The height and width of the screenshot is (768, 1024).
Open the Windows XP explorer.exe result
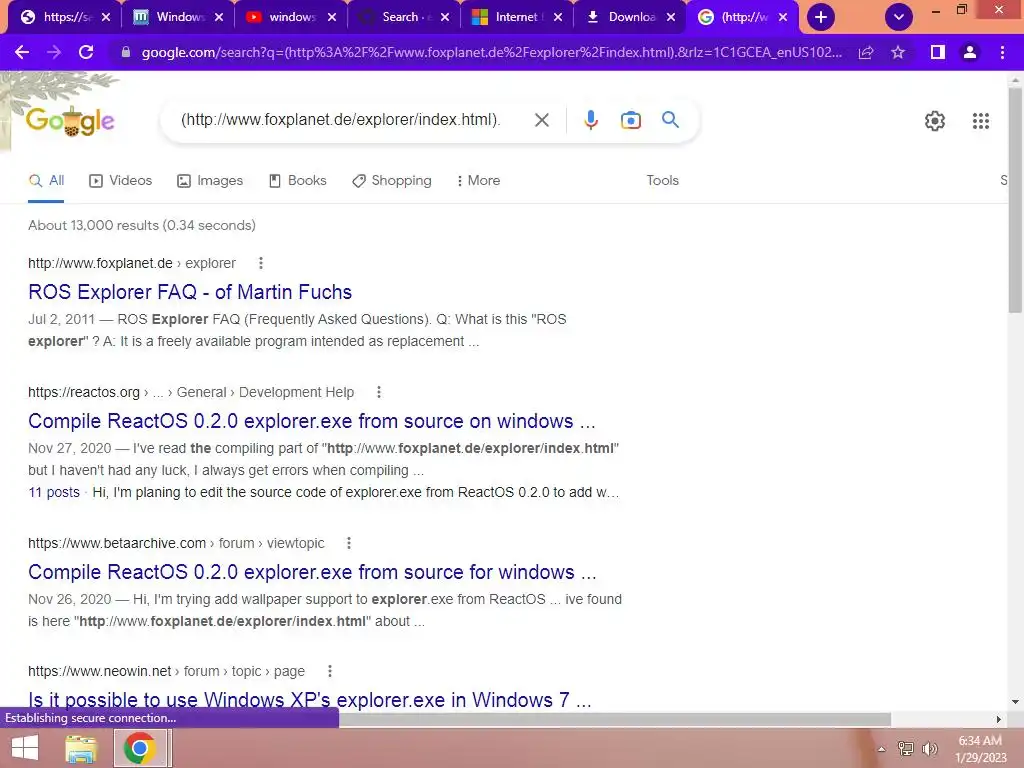point(310,699)
